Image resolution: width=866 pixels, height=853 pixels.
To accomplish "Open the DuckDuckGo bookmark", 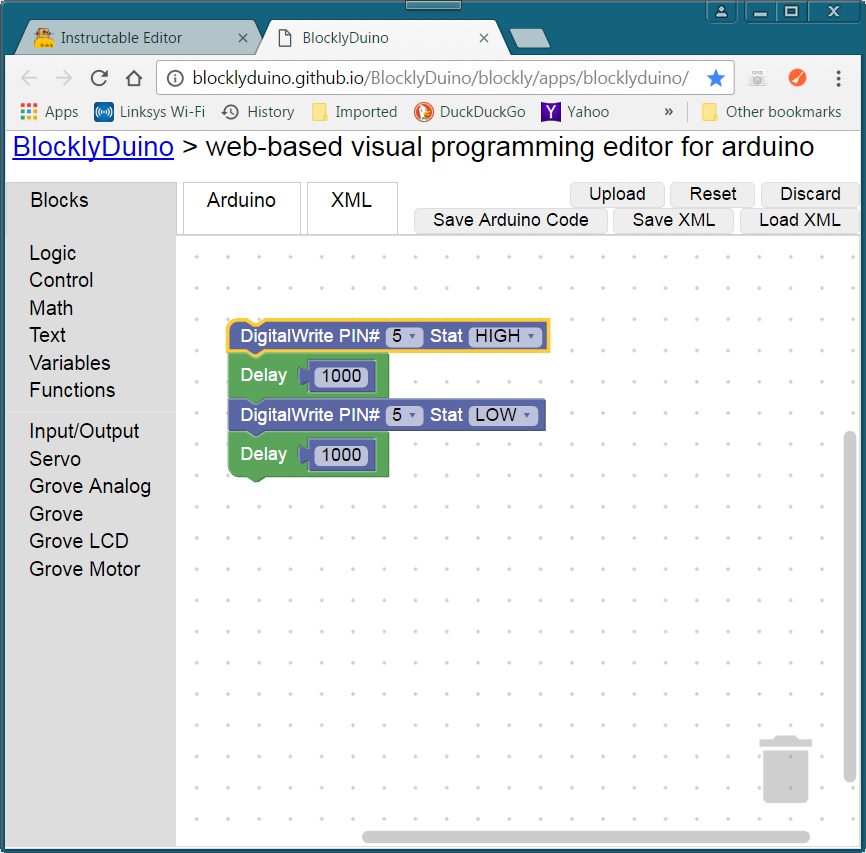I will coord(469,112).
